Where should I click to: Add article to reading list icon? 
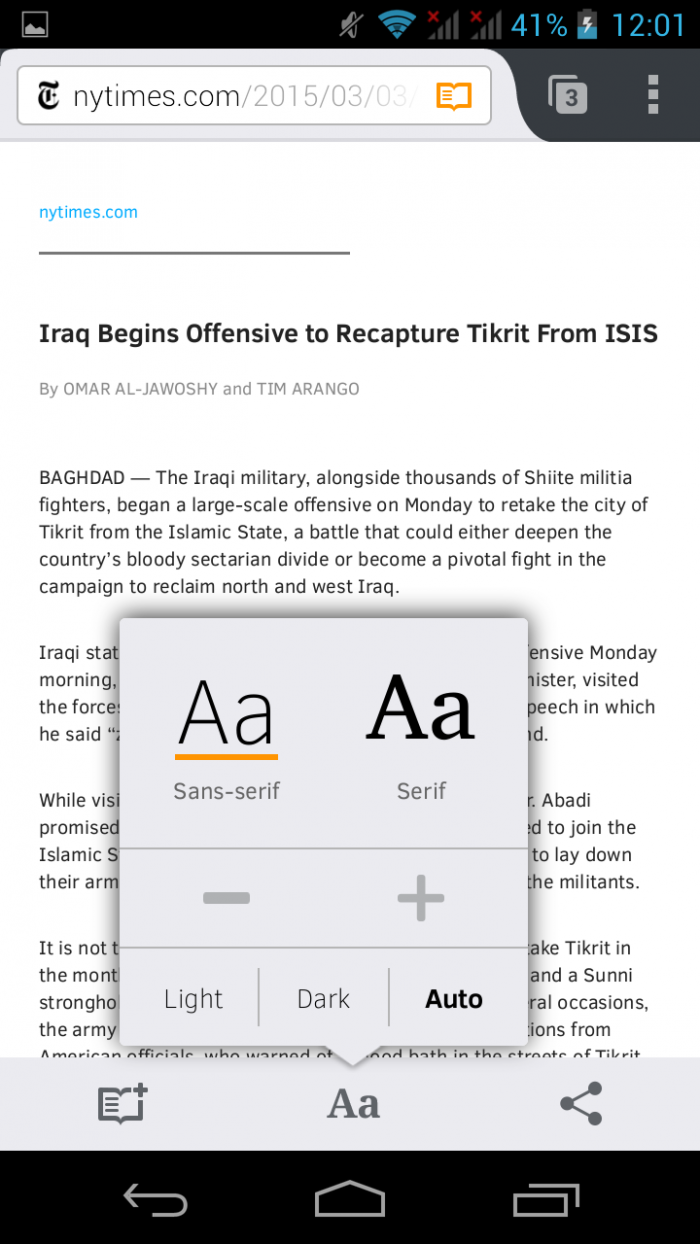point(122,1104)
